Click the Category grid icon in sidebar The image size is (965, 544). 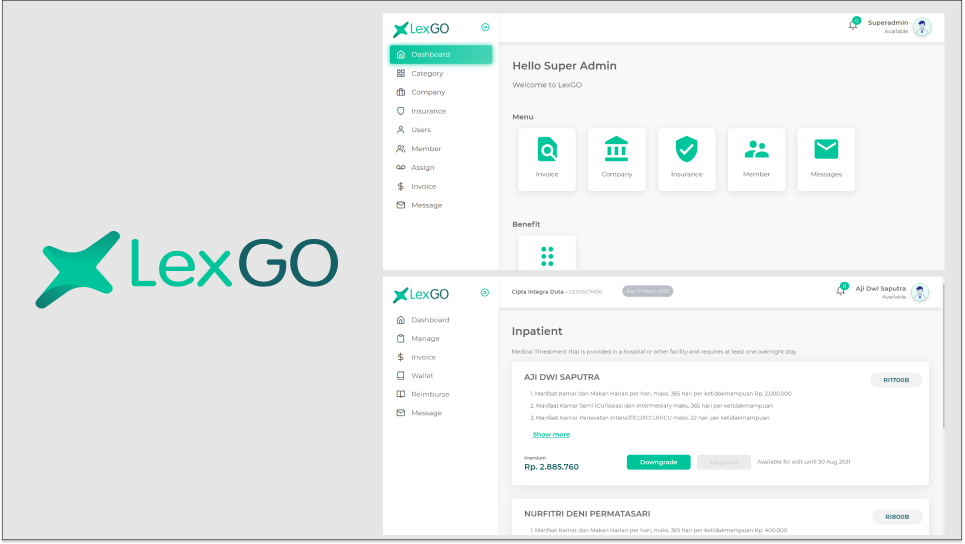[x=401, y=73]
